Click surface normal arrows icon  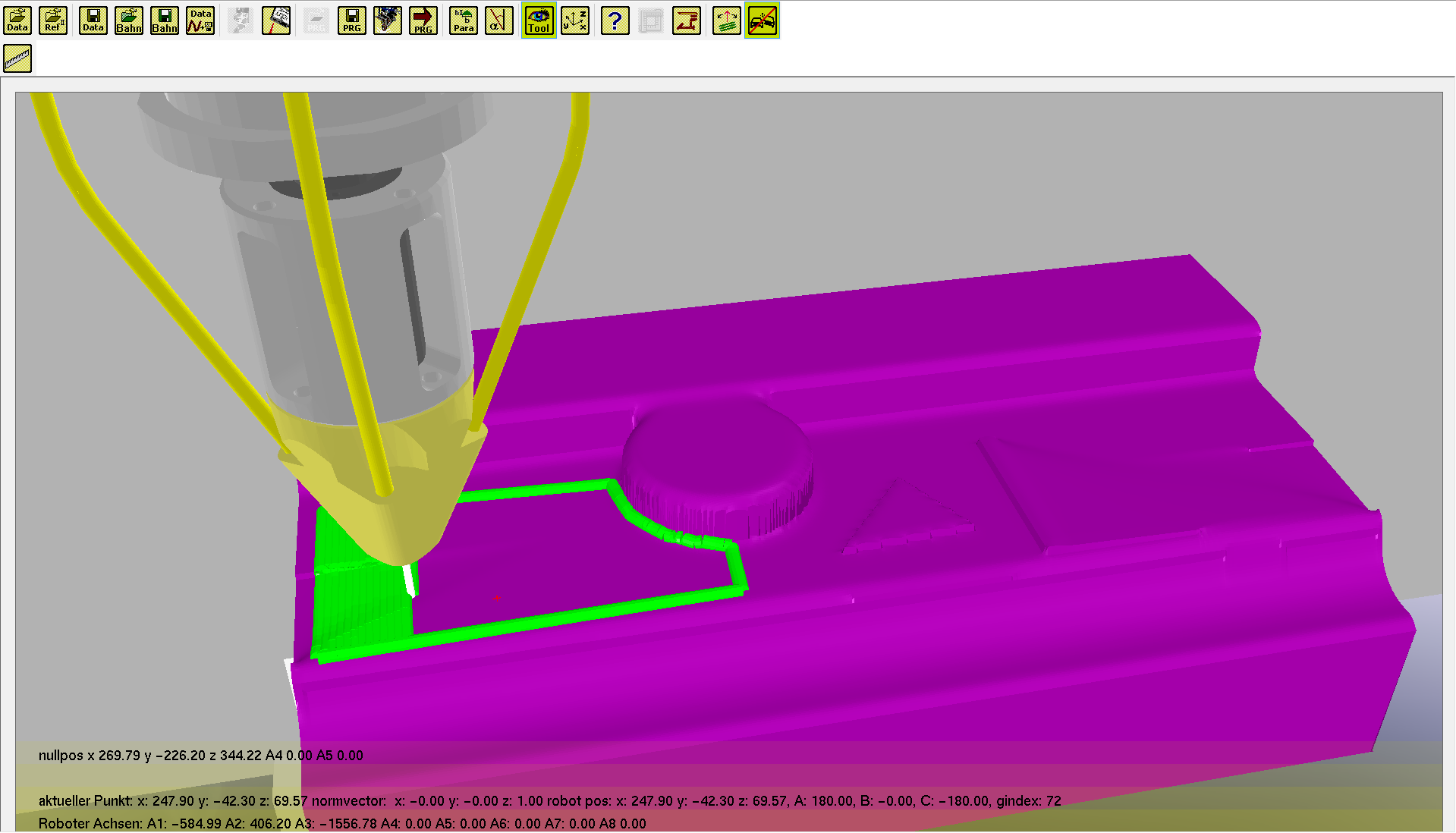click(727, 20)
